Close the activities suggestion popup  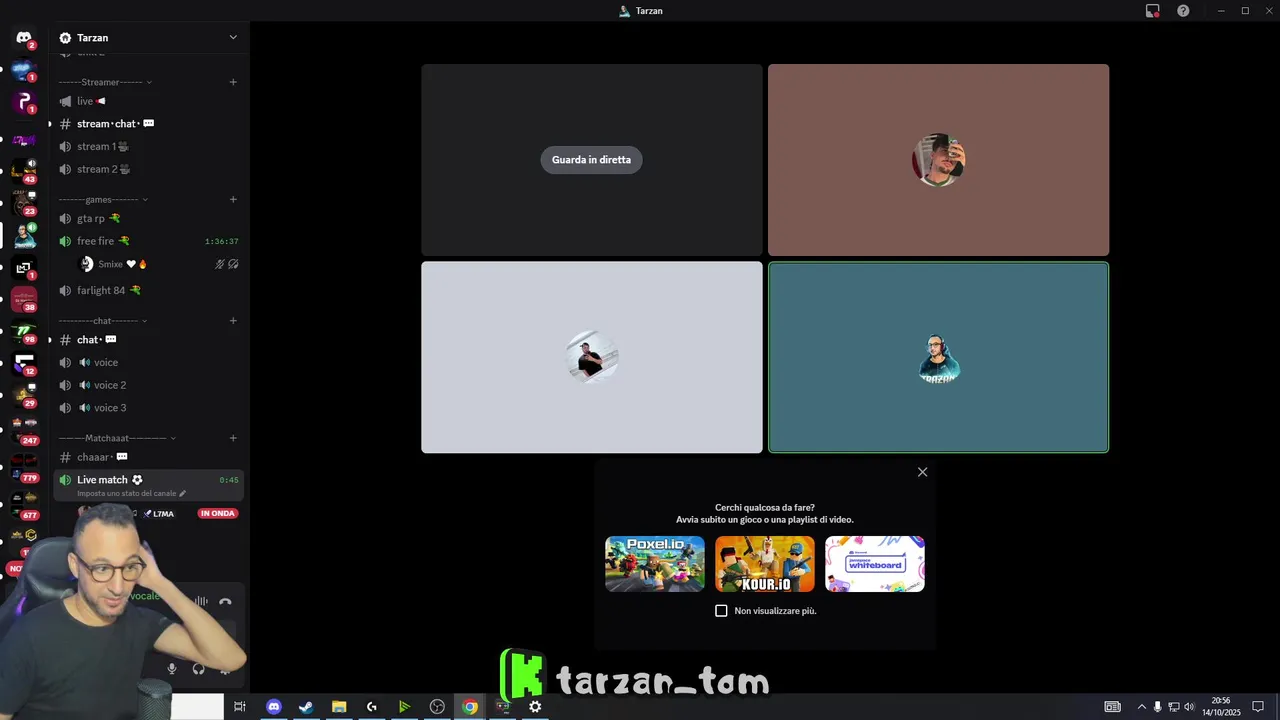(922, 472)
